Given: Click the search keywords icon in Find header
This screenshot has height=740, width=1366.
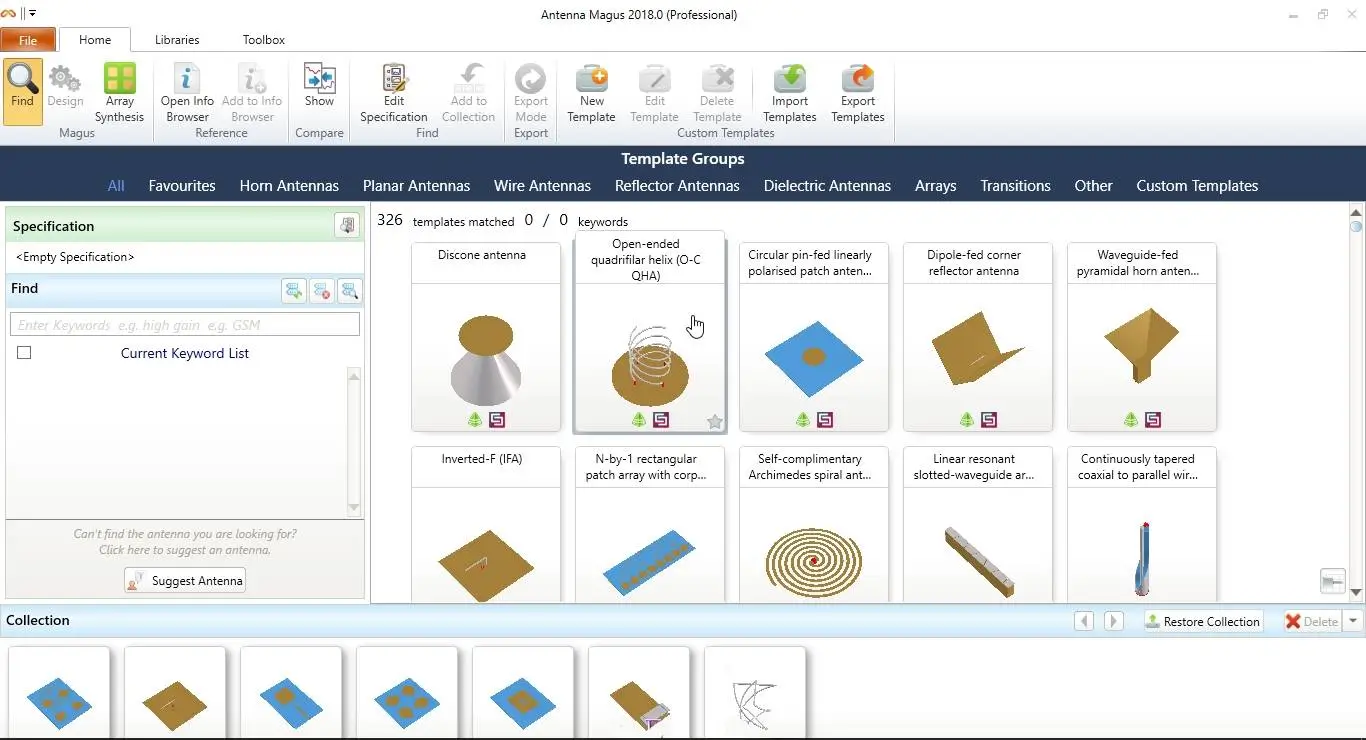Looking at the screenshot, I should 349,290.
